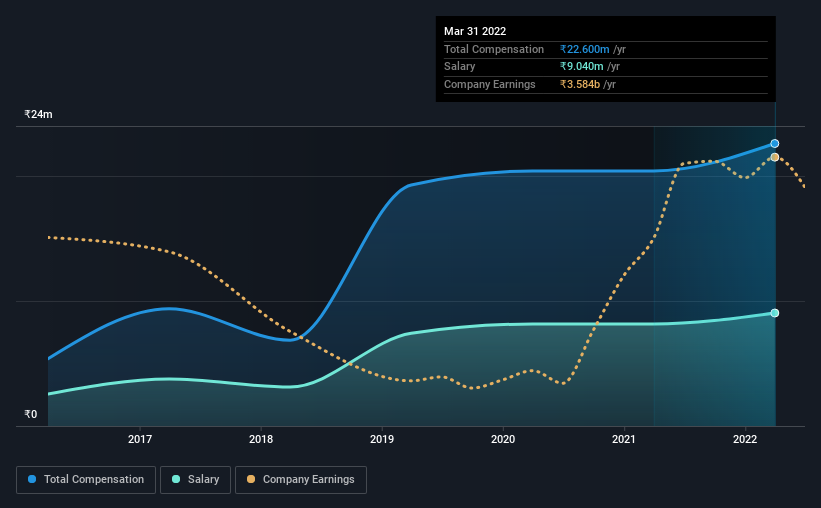
Task: Click the blue dot in Total Compensation legend
Action: point(32,479)
